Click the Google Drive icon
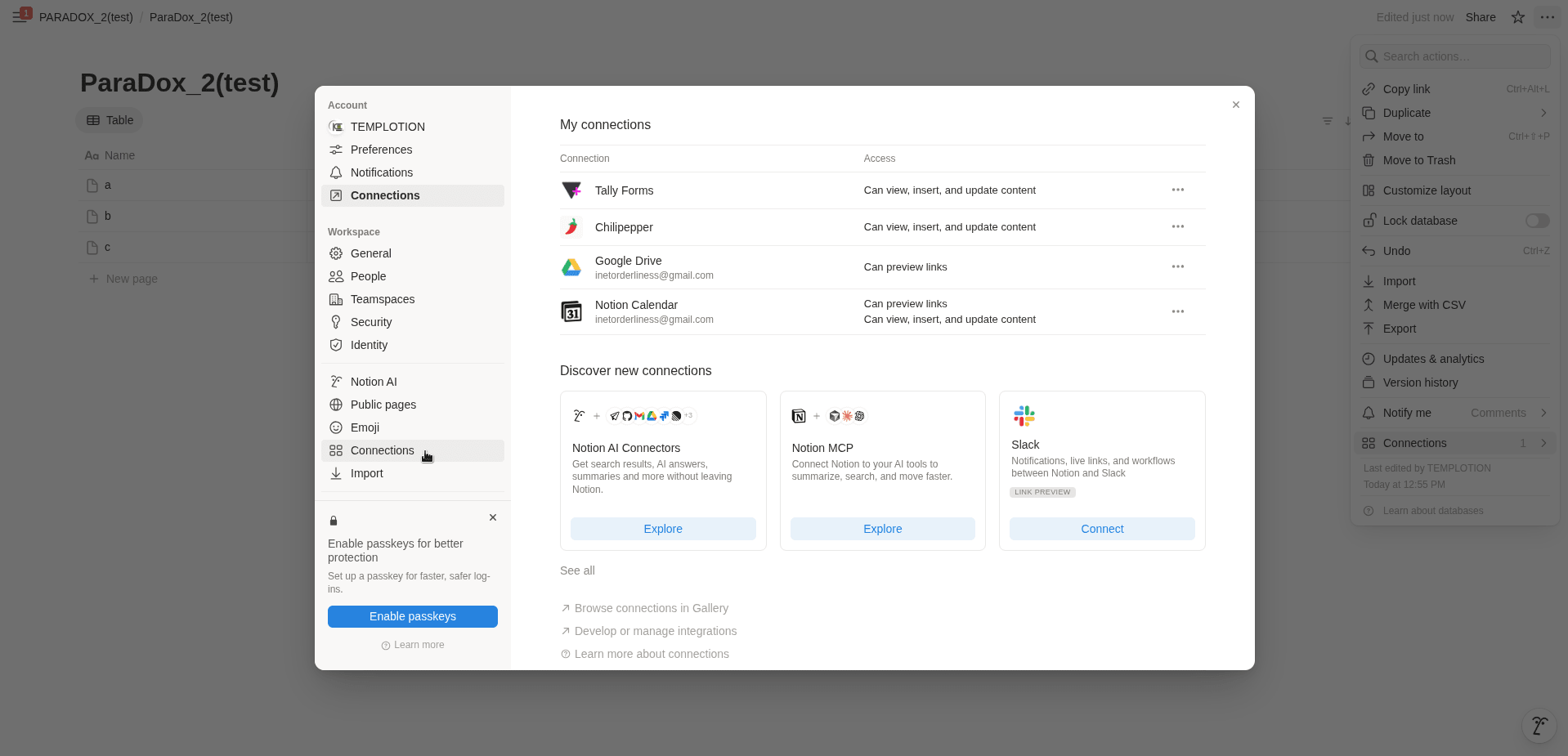 coord(571,267)
